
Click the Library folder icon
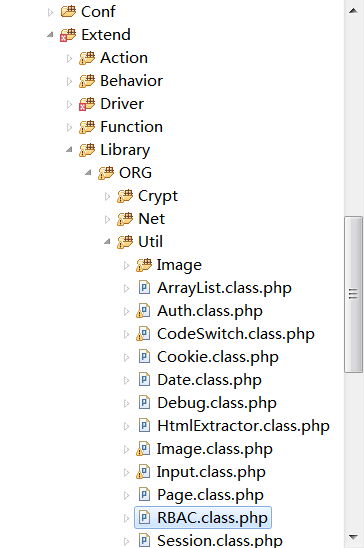coord(87,150)
